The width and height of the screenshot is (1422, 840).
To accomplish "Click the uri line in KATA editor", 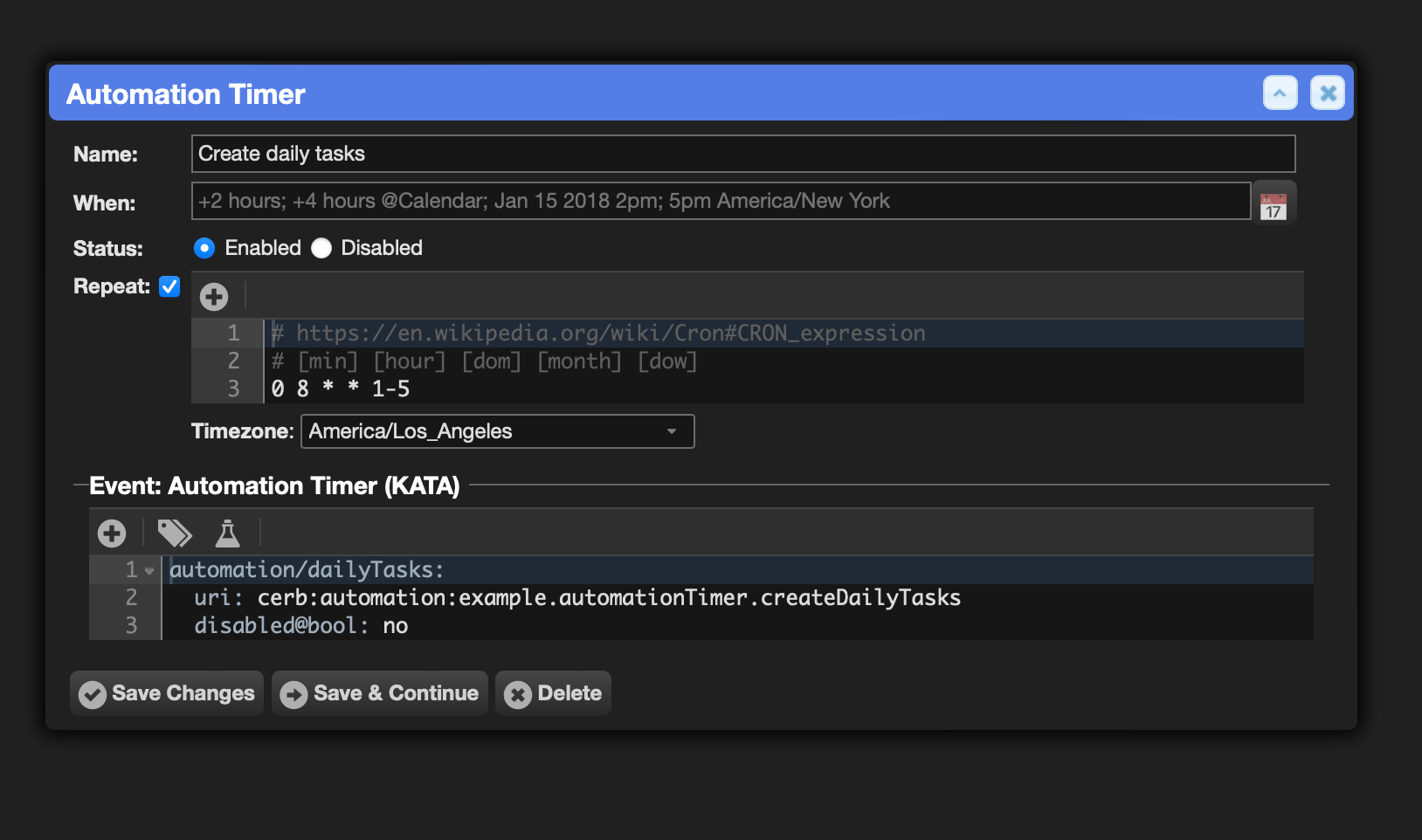I will pos(738,598).
